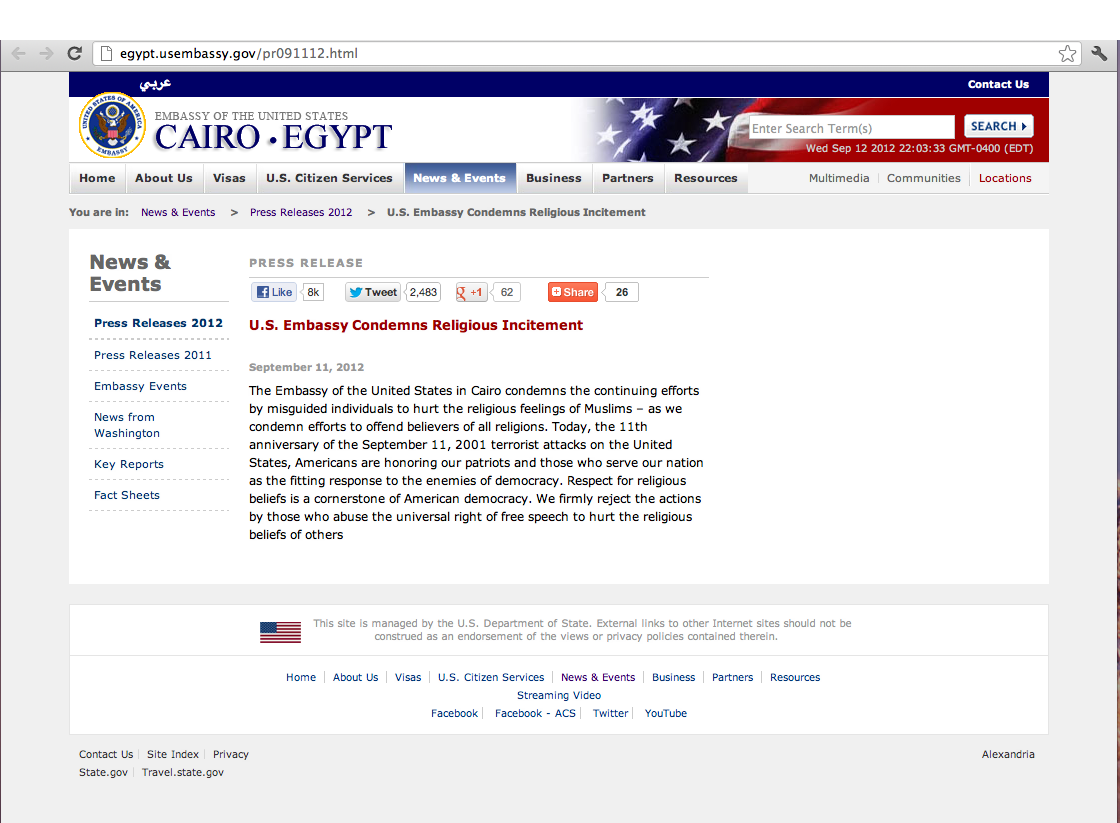Click the US Embassy seal logo

point(112,126)
